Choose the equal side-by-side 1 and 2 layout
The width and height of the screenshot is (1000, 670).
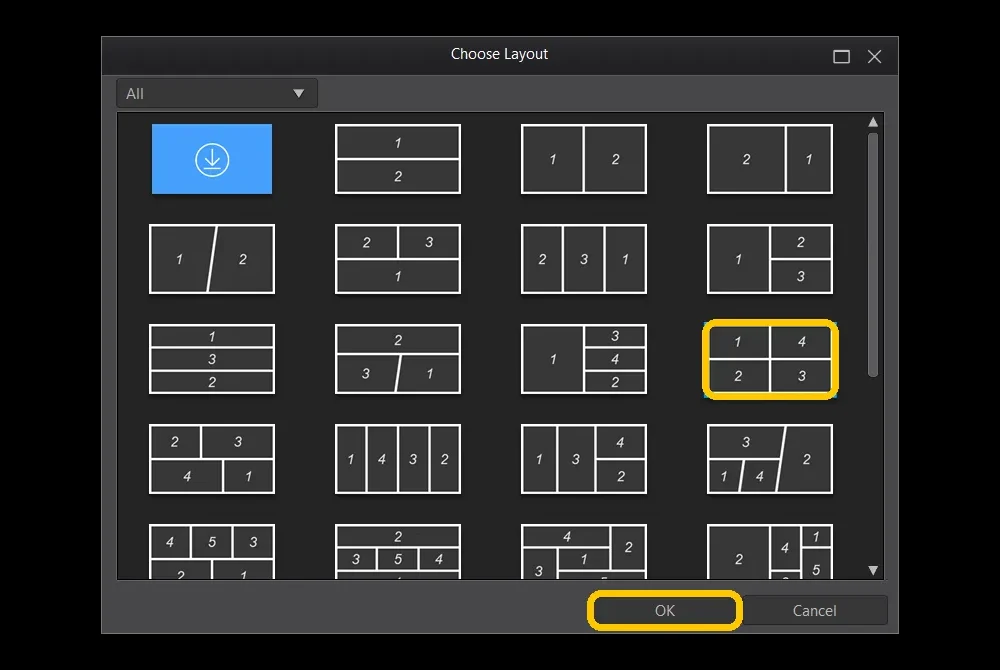(584, 159)
